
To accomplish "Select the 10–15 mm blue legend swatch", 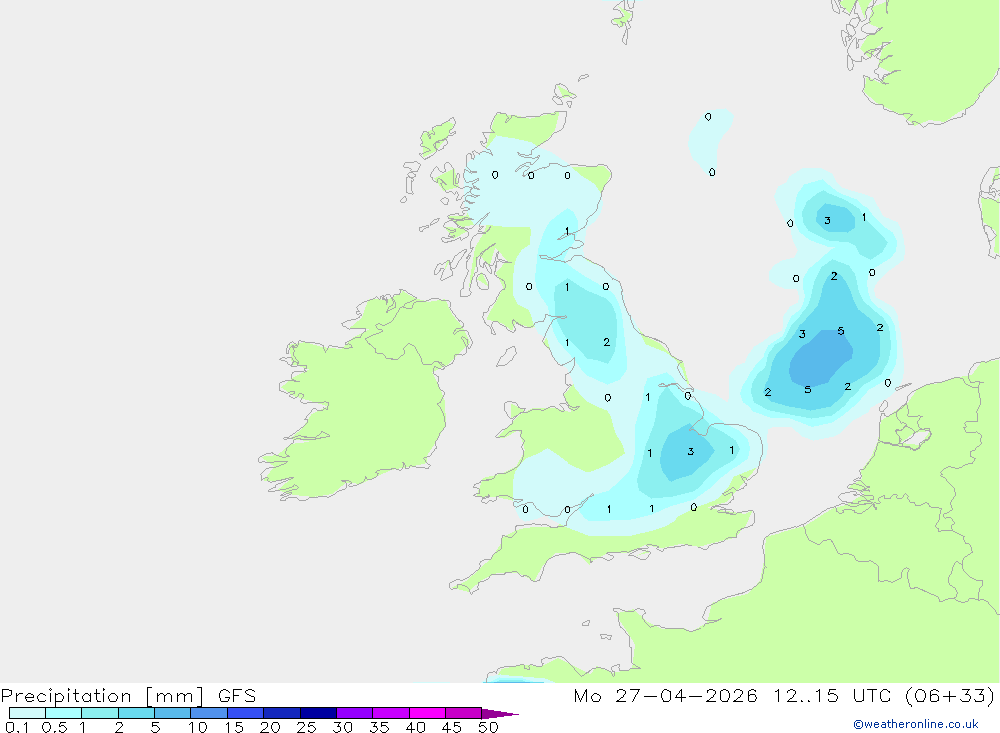I will 209,713.
